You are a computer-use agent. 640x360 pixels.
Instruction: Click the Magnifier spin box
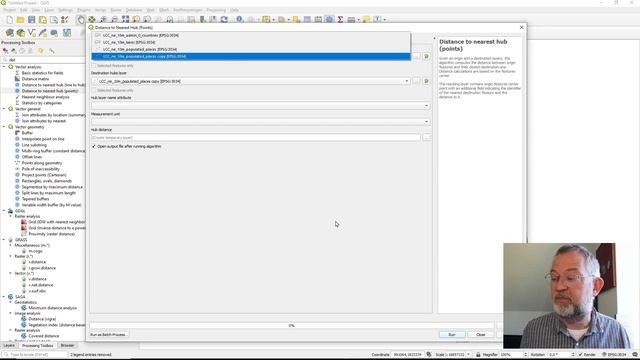(x=514, y=355)
